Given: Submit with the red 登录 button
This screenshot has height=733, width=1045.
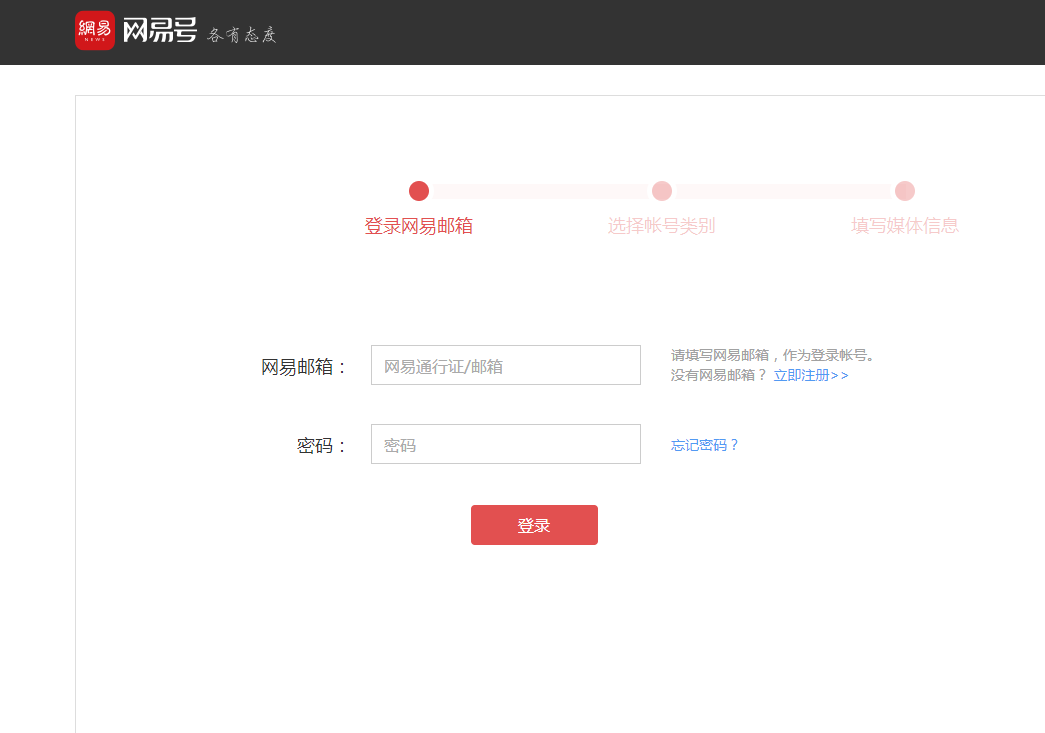Looking at the screenshot, I should point(534,525).
